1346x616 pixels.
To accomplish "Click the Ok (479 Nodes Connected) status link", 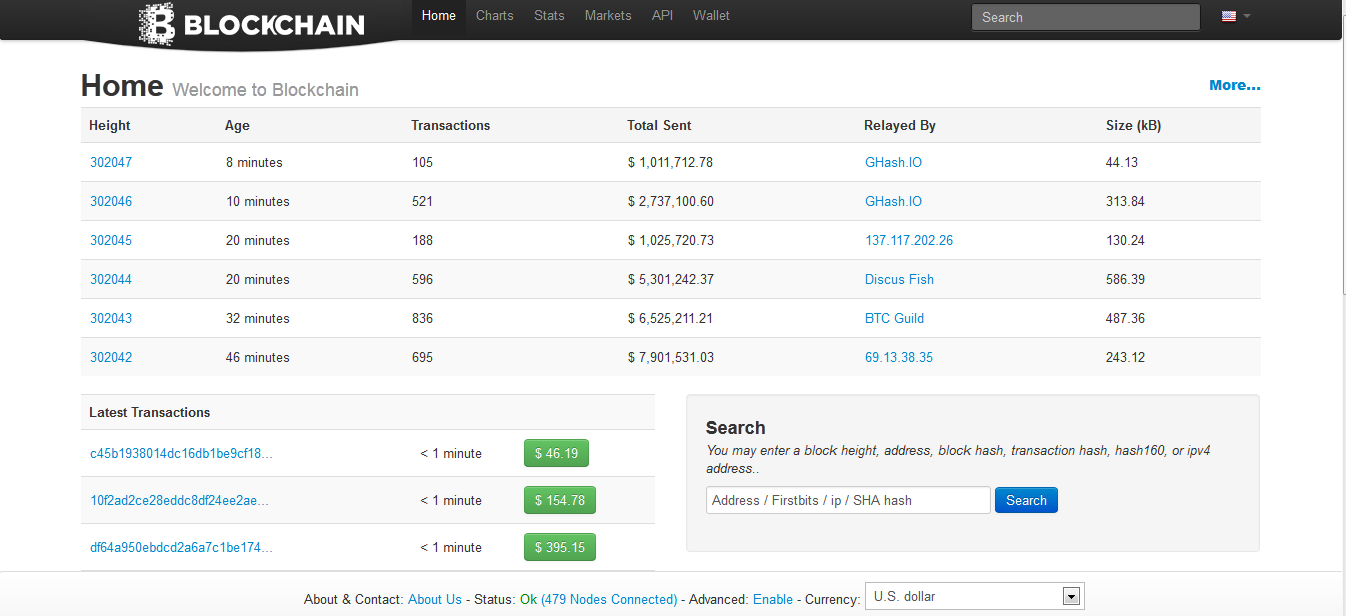I will coord(598,599).
